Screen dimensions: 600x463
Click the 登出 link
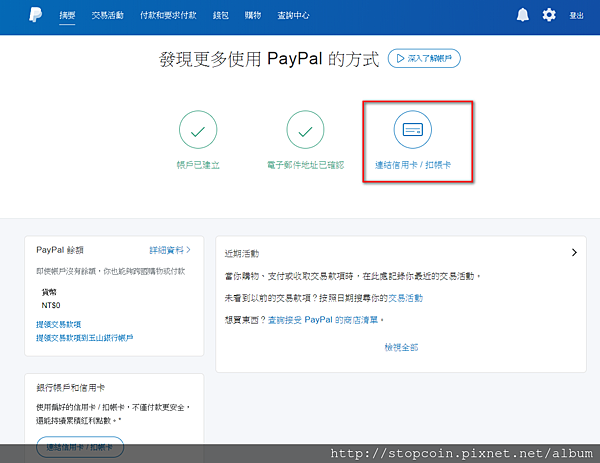pos(576,15)
